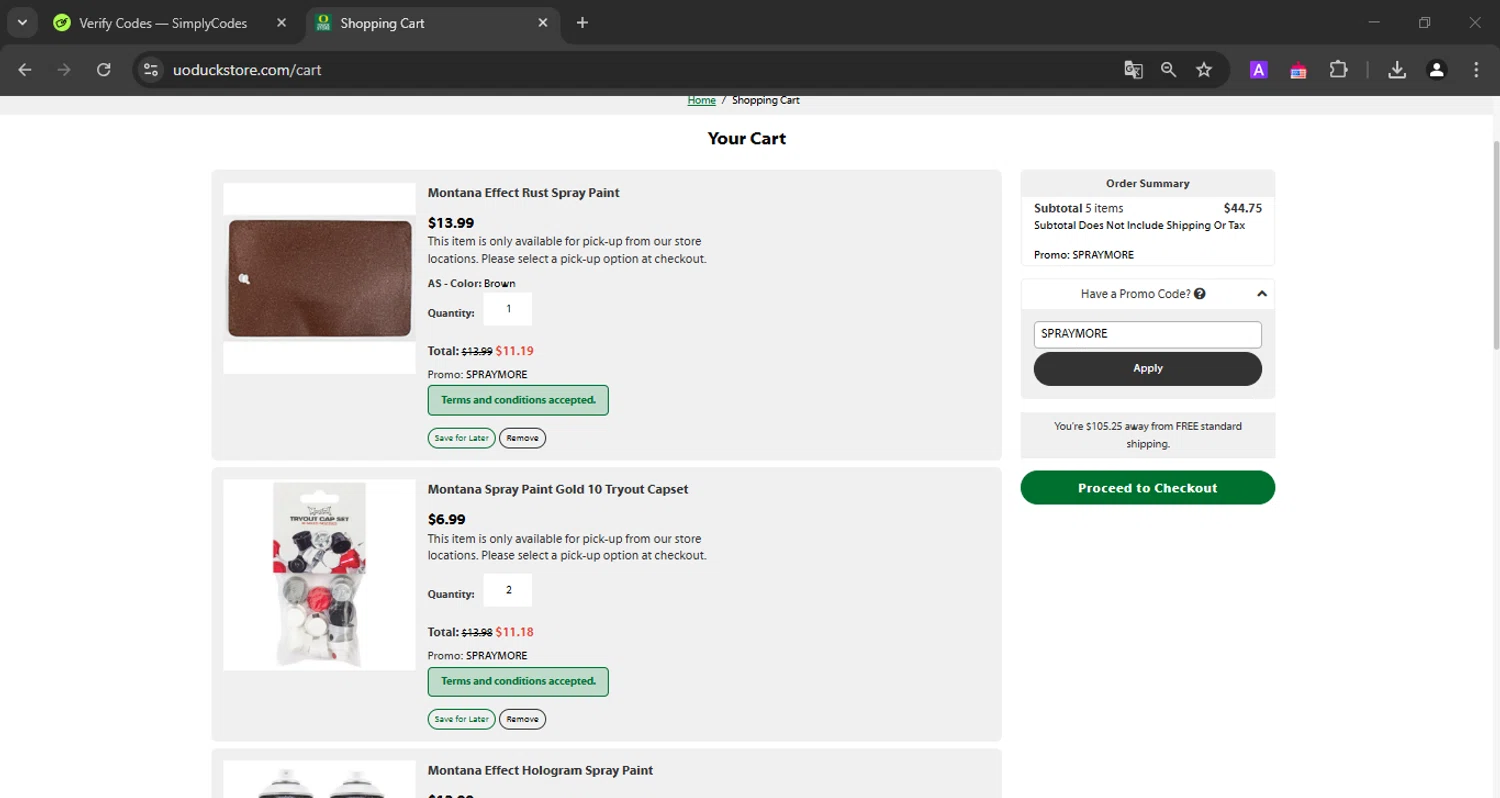Close the Shopping Cart tab
Viewport: 1500px width, 798px height.
click(543, 23)
